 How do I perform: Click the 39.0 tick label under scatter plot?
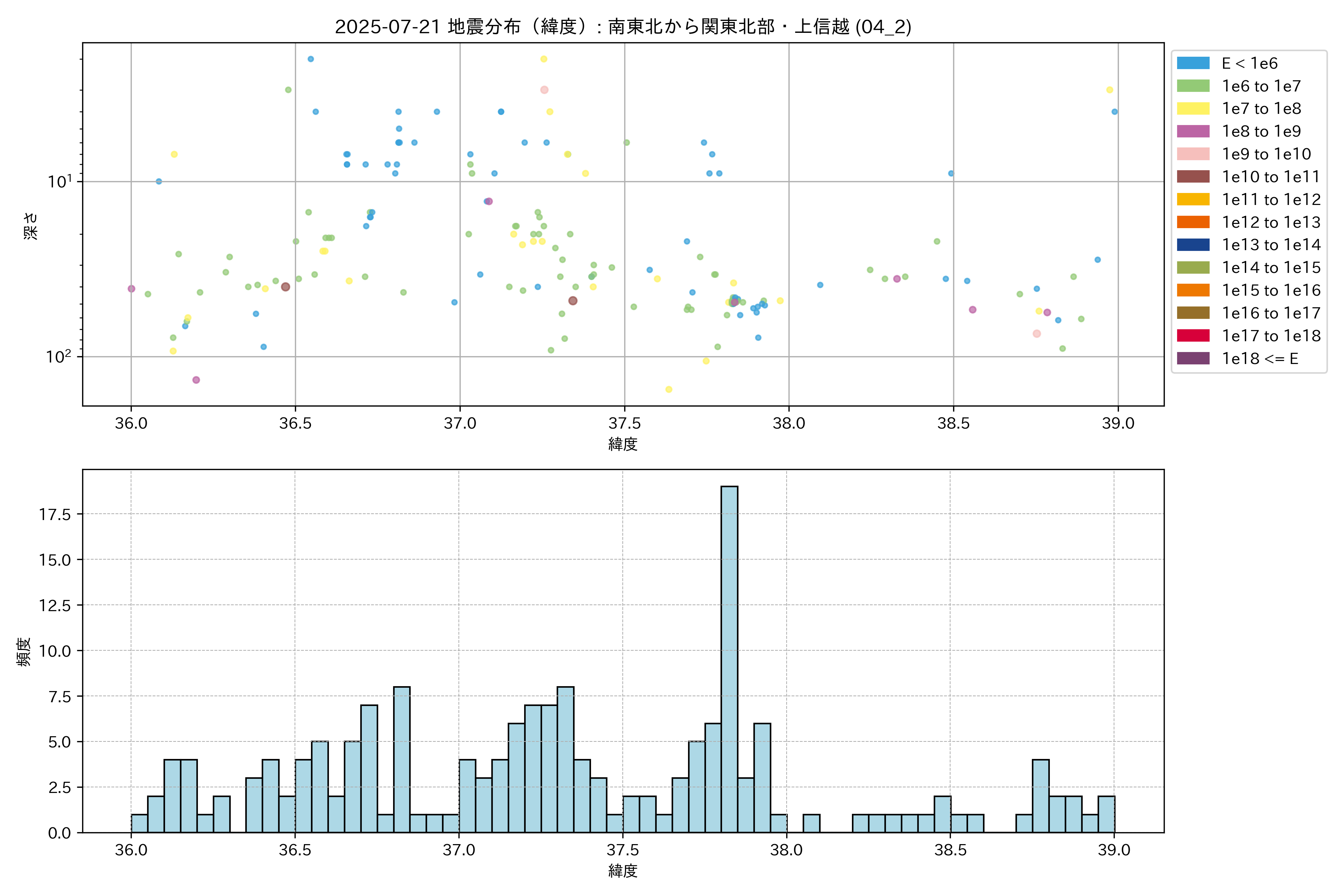point(1118,423)
